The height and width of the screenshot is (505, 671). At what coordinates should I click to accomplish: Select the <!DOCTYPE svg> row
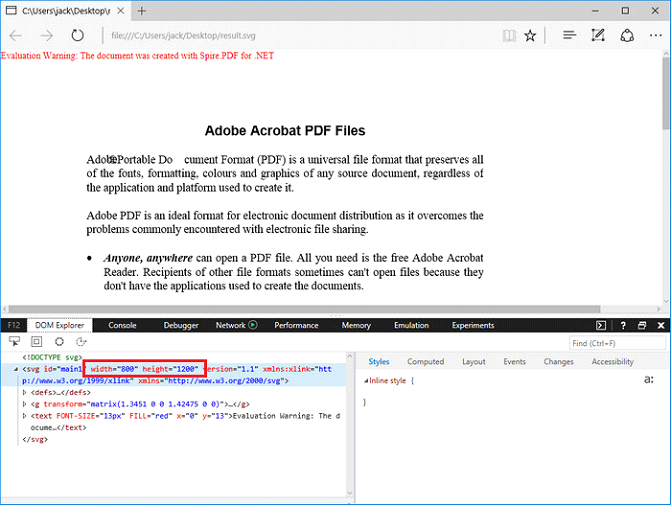coord(52,357)
